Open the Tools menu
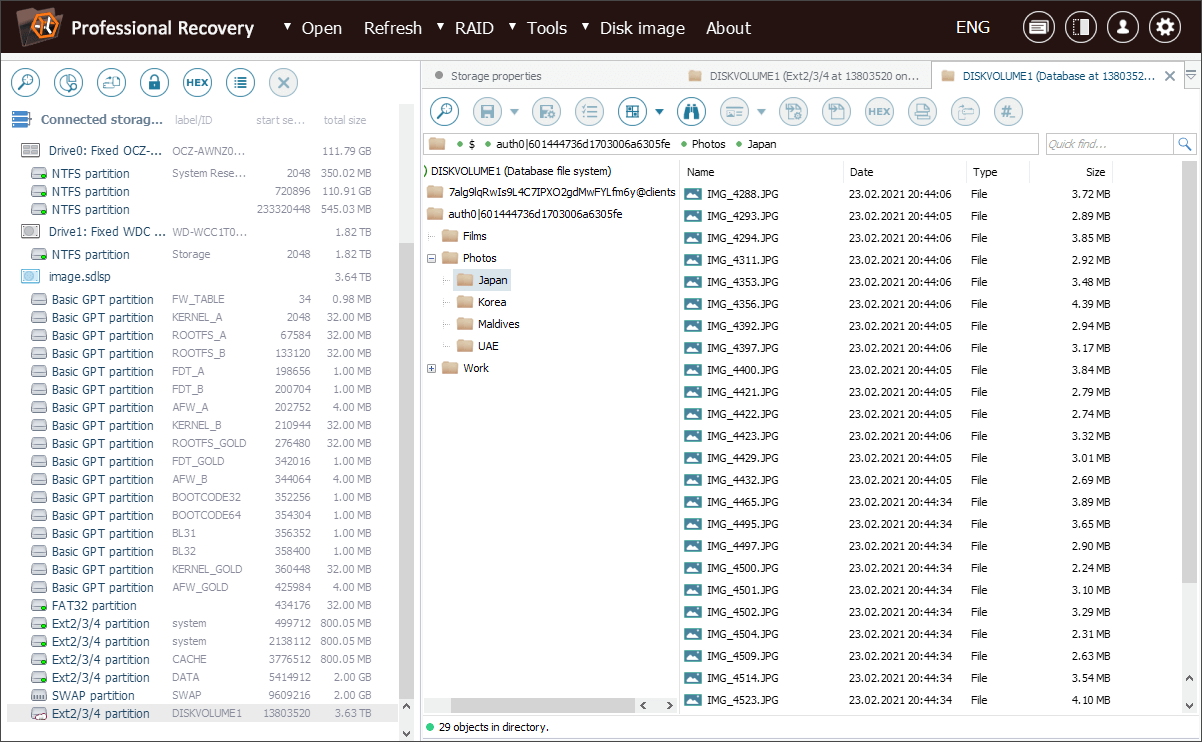Viewport: 1202px width, 742px height. pos(547,28)
